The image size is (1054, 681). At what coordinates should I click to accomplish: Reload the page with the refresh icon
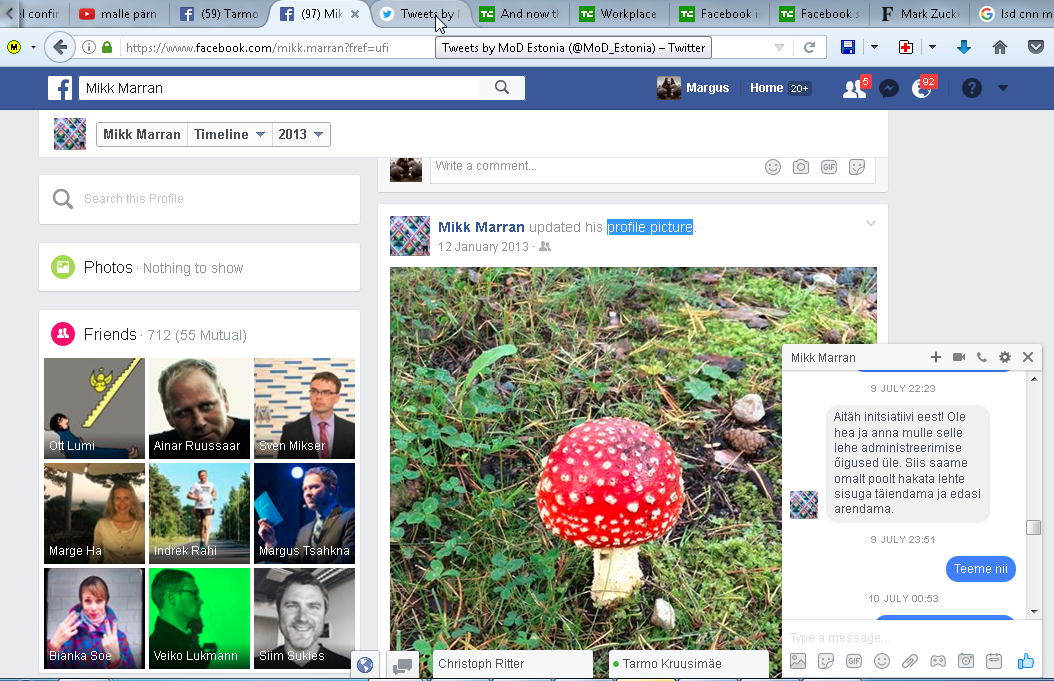point(809,47)
